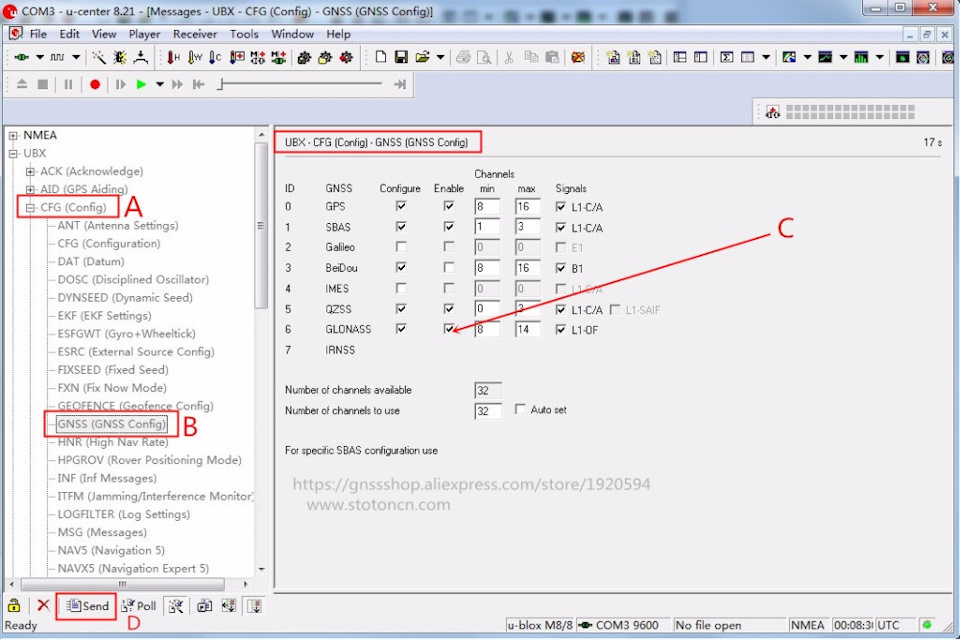
Task: Toggle the GPS L1-C/A signal checkbox
Action: tap(560, 207)
